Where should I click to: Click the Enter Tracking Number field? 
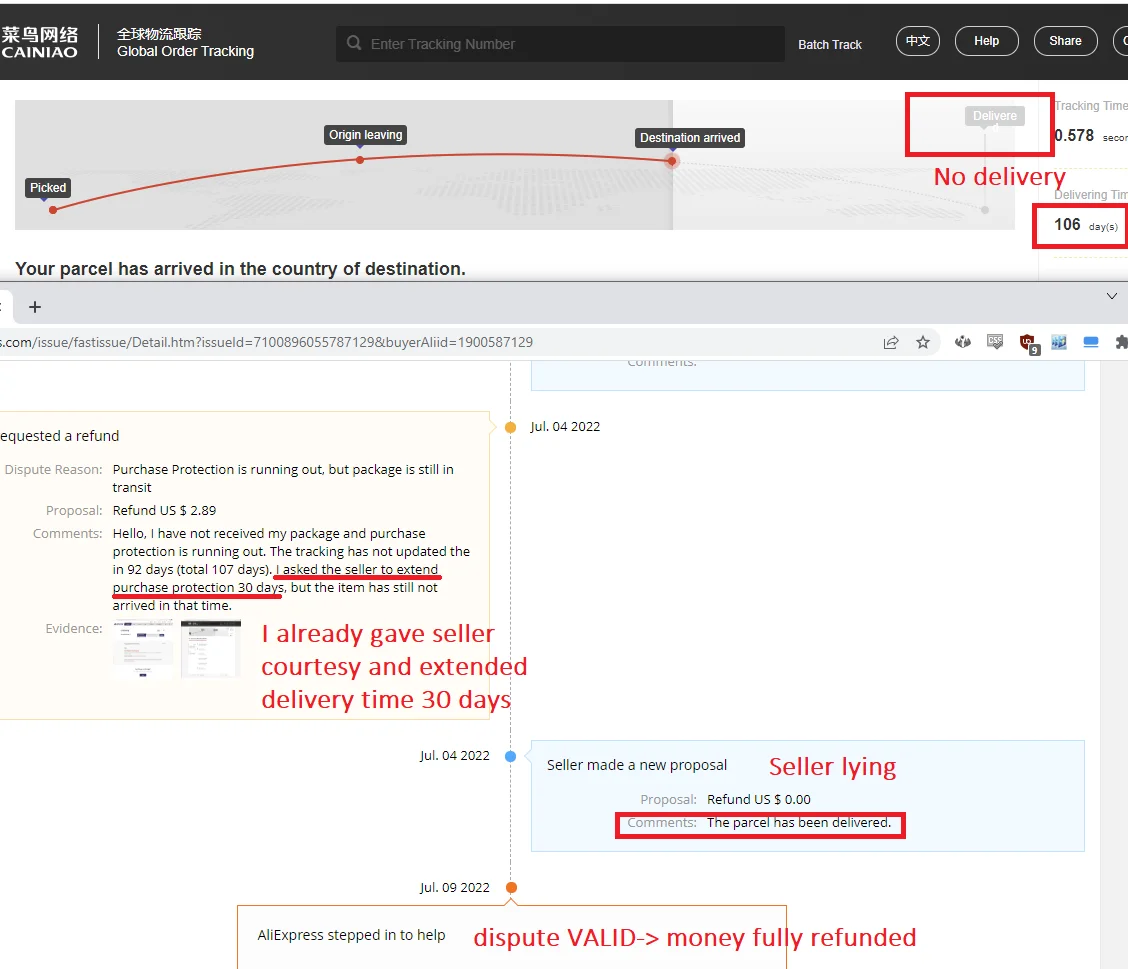(560, 44)
